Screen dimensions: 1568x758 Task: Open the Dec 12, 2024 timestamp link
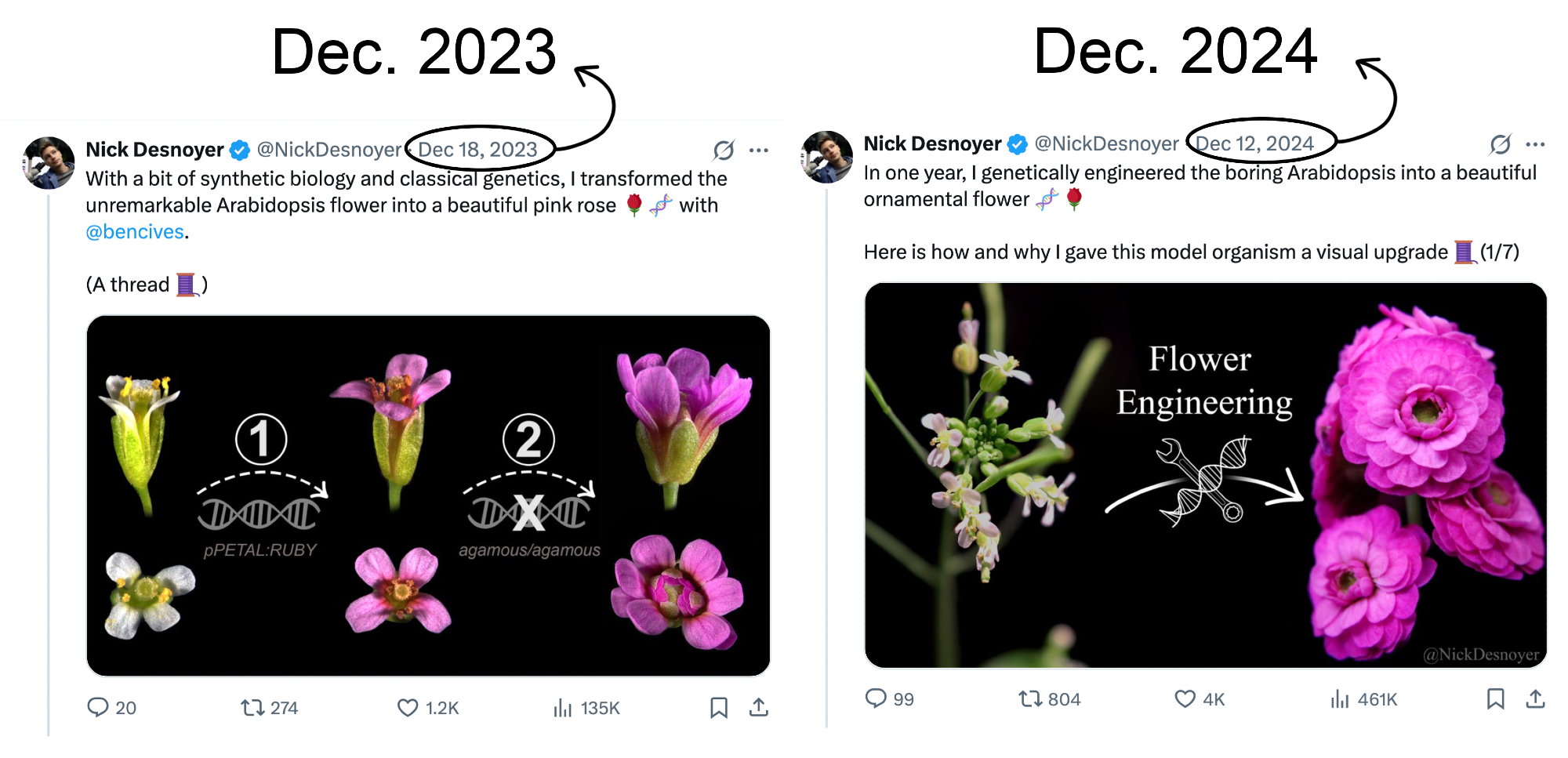point(1254,144)
